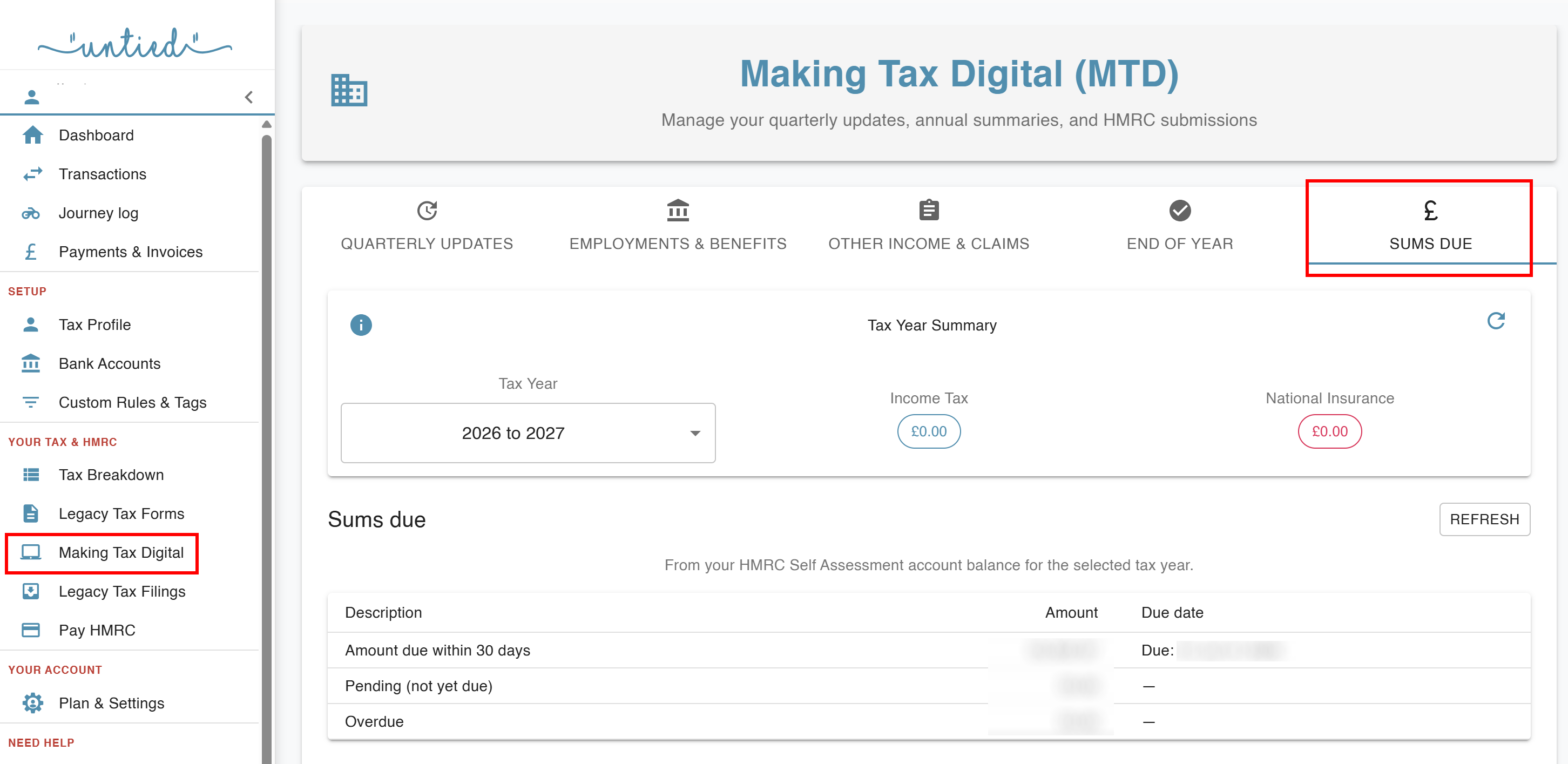
Task: Click the Custom Rules & Tags filter icon
Action: tap(30, 402)
